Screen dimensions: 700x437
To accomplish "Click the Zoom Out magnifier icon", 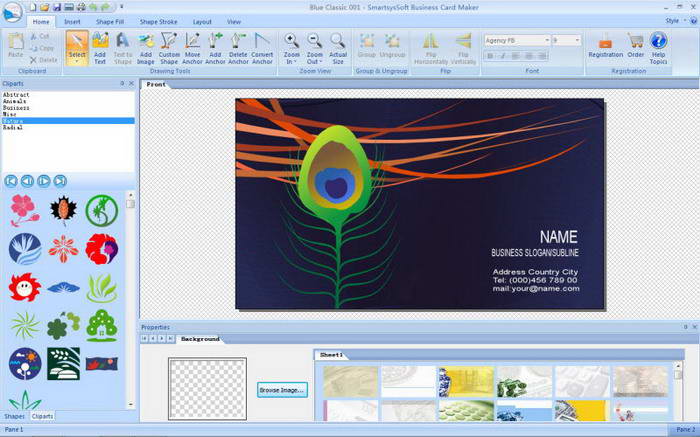I will (314, 41).
